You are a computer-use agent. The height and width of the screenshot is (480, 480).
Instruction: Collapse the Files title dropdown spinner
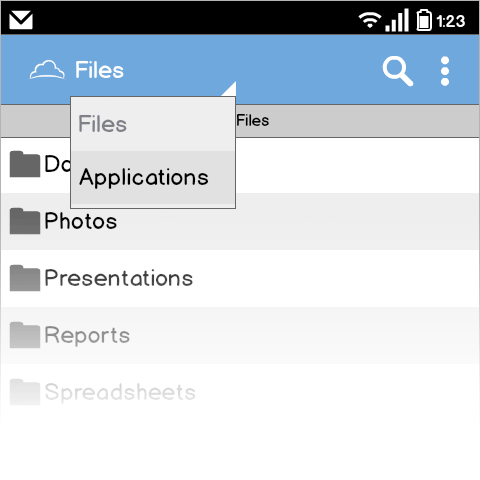[99, 70]
